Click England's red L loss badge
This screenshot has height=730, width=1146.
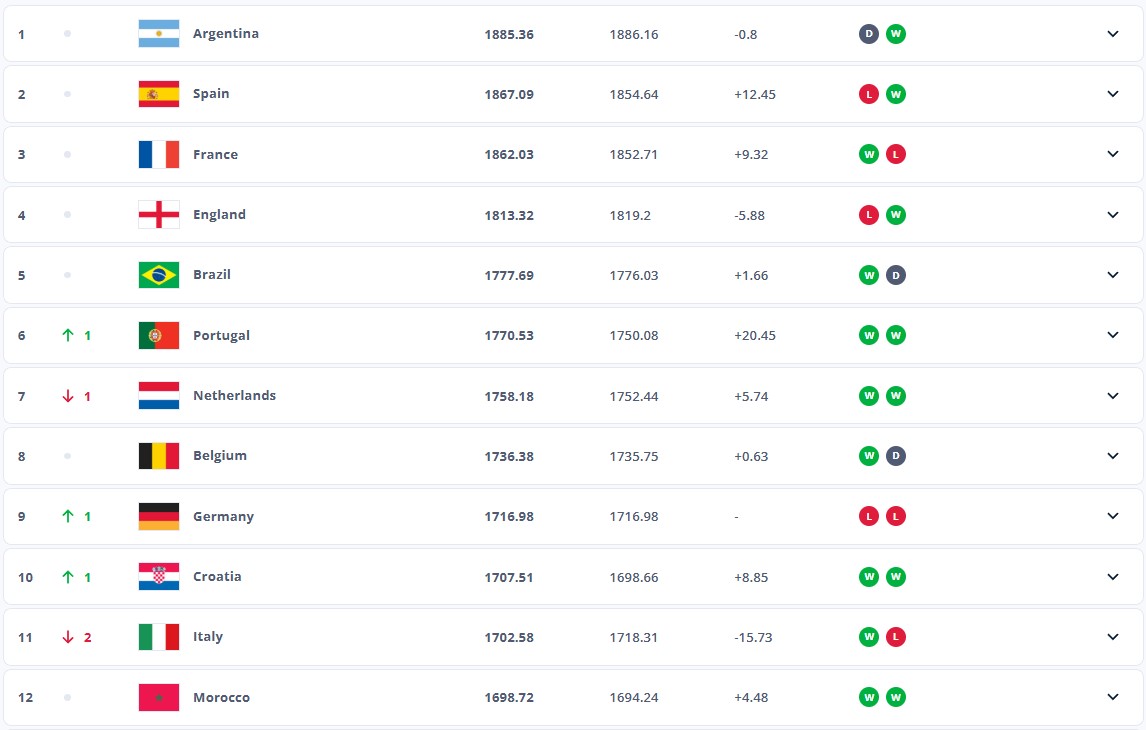click(868, 215)
